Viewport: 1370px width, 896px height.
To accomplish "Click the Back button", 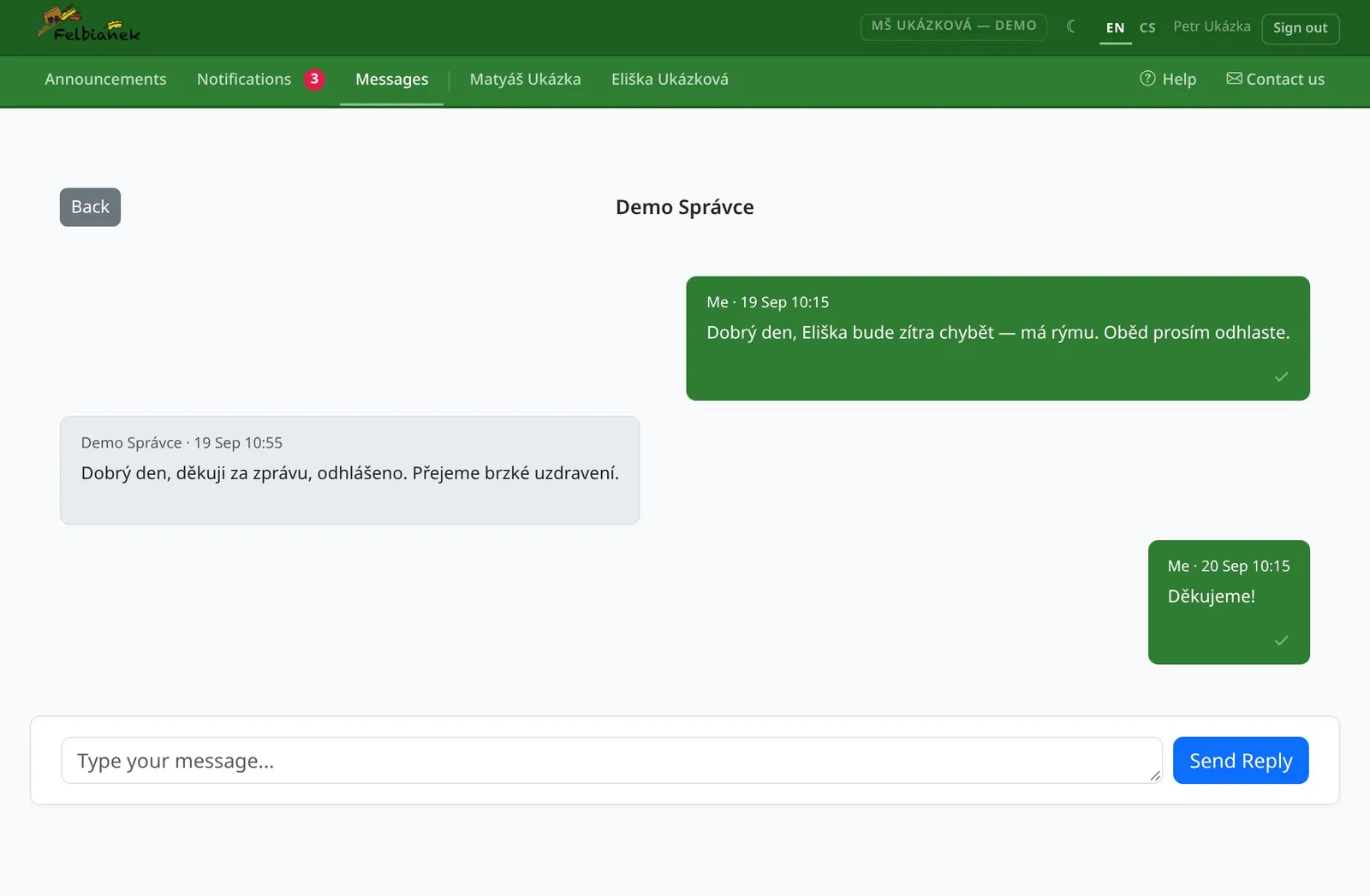I will (90, 207).
